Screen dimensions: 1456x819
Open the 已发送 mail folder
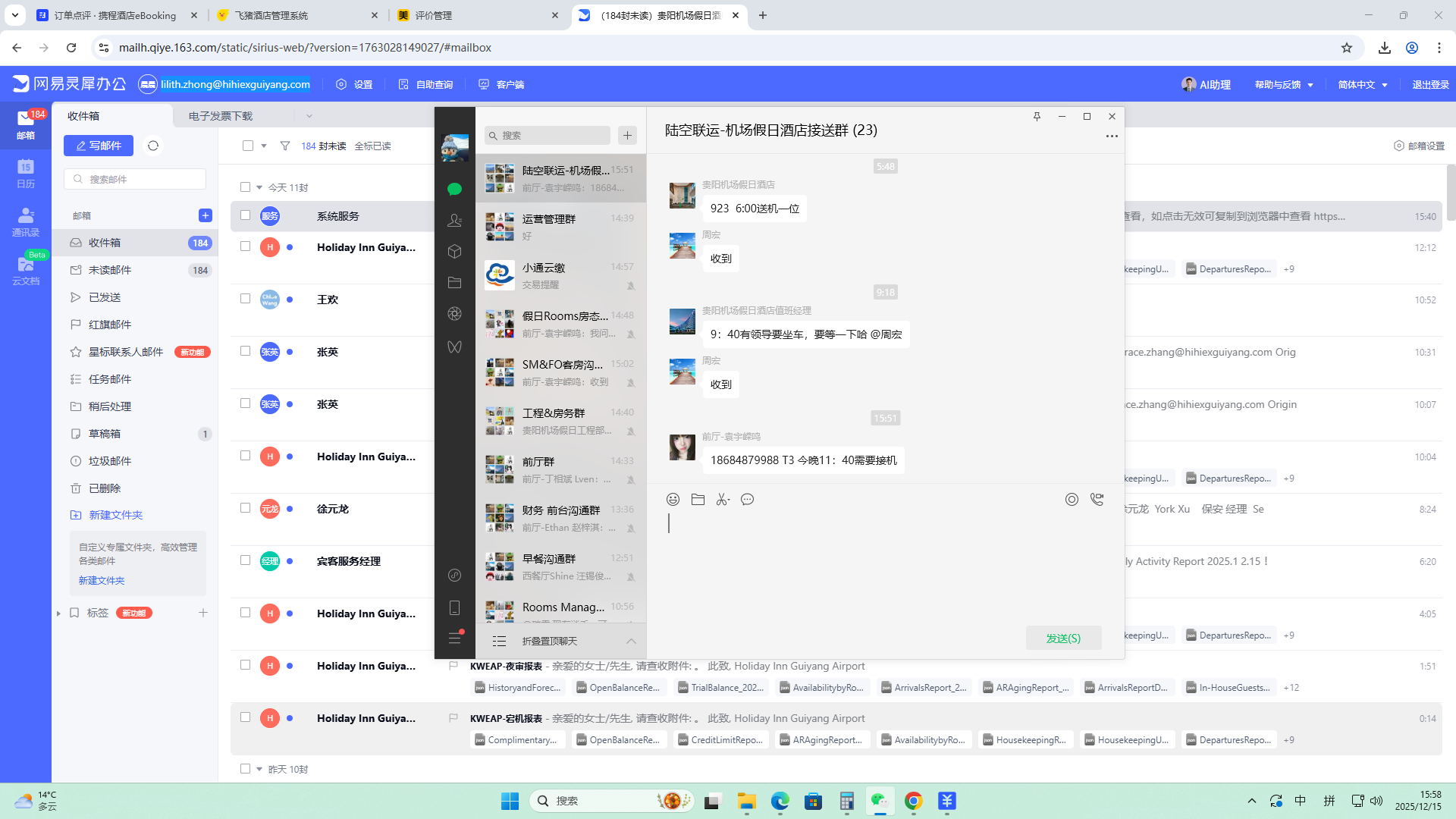click(105, 297)
